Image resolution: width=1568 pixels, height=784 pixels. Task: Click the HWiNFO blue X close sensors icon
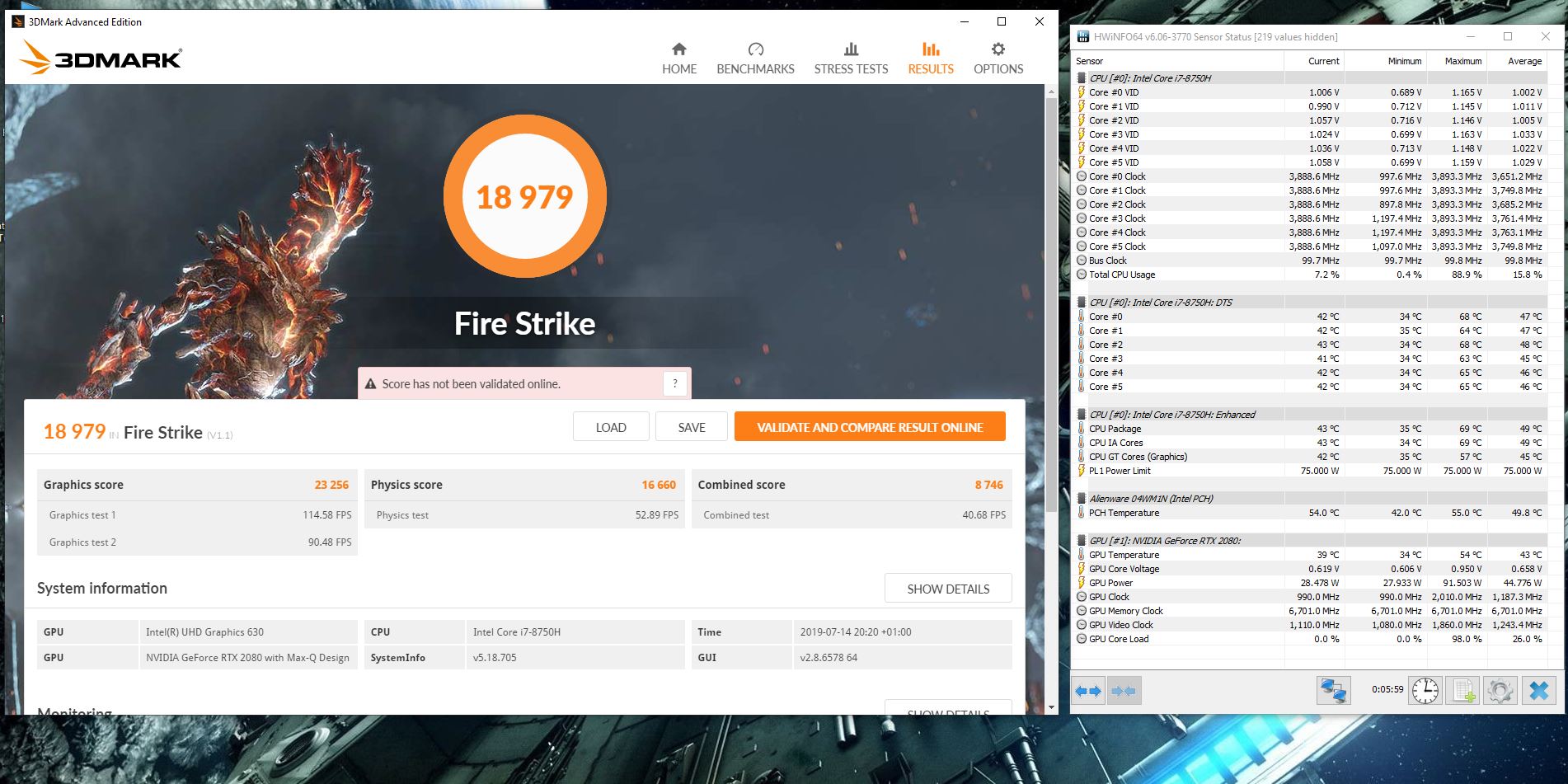tap(1538, 691)
